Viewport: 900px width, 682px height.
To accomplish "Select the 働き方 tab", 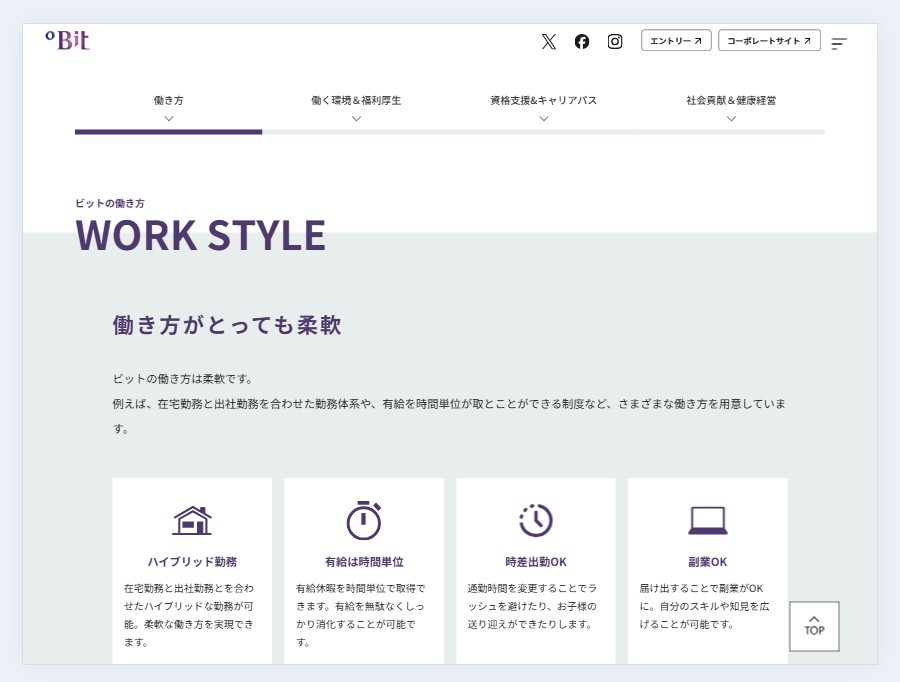I will [x=168, y=100].
